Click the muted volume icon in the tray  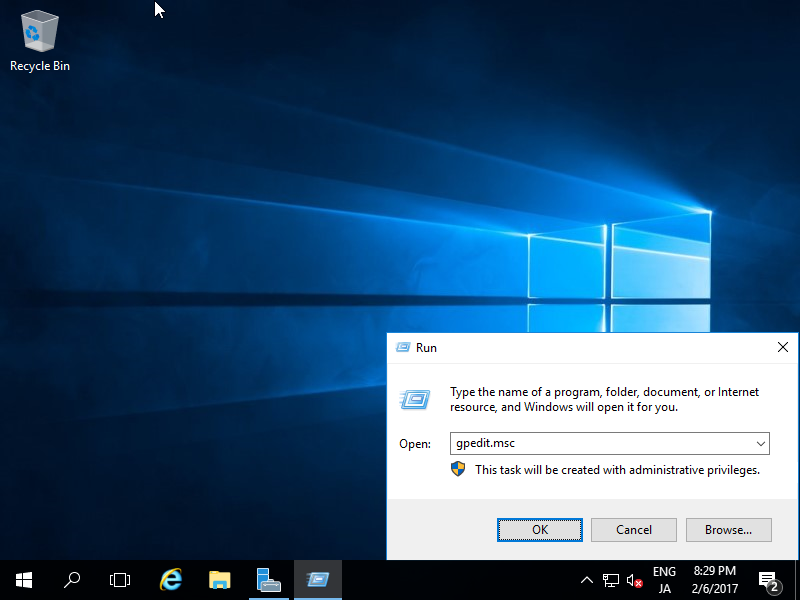pos(634,580)
